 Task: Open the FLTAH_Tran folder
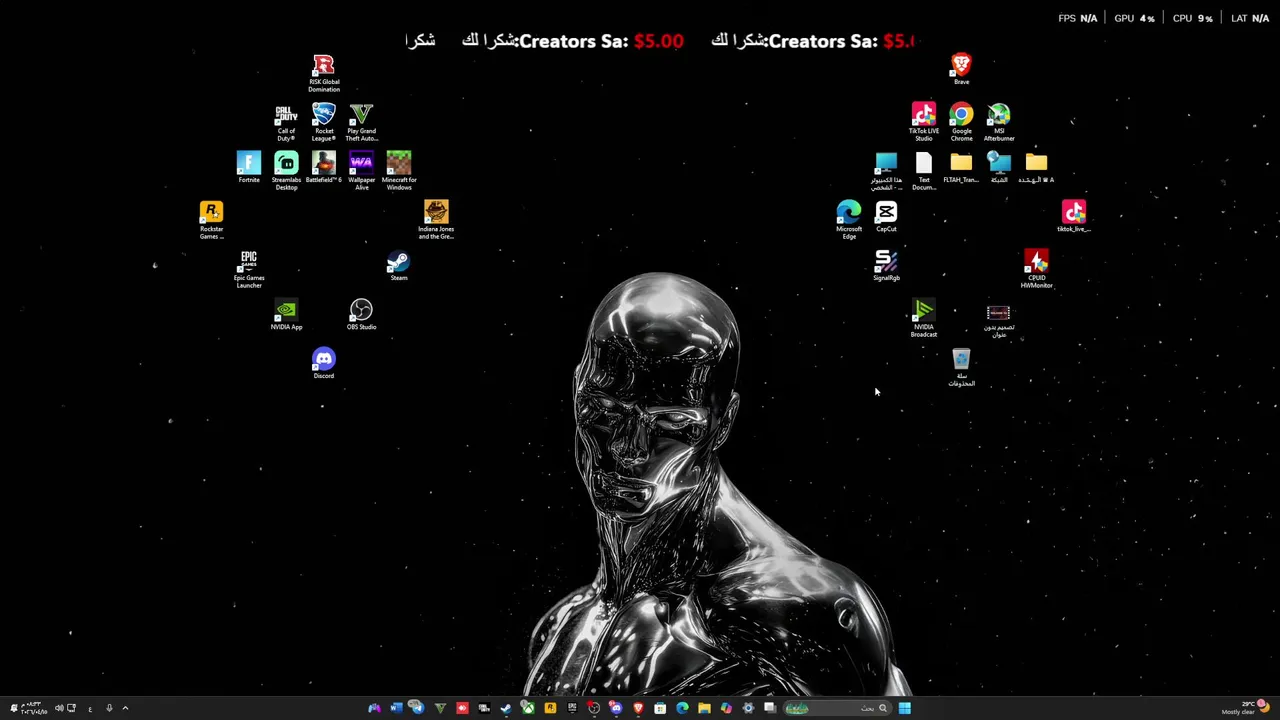click(961, 167)
